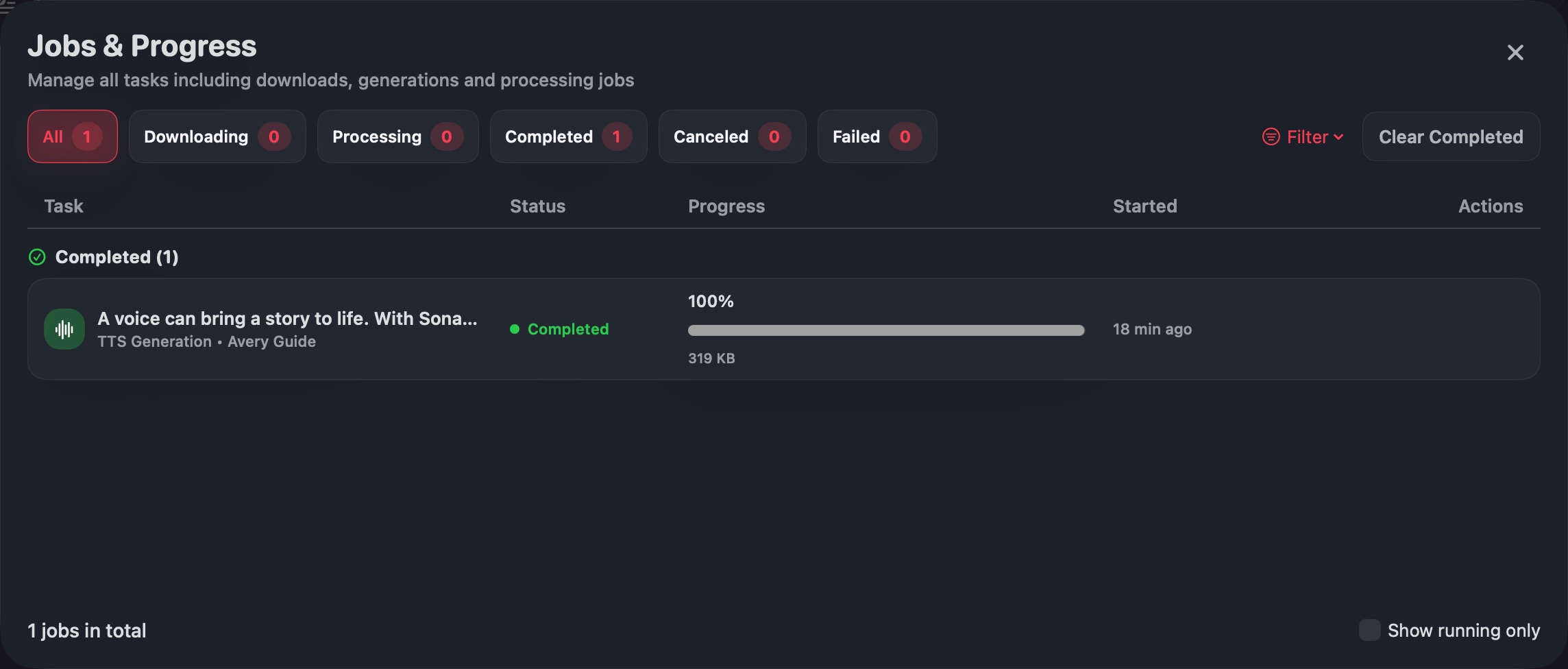Viewport: 1568px width, 669px height.
Task: Click the TTS generation waveform icon
Action: (64, 329)
